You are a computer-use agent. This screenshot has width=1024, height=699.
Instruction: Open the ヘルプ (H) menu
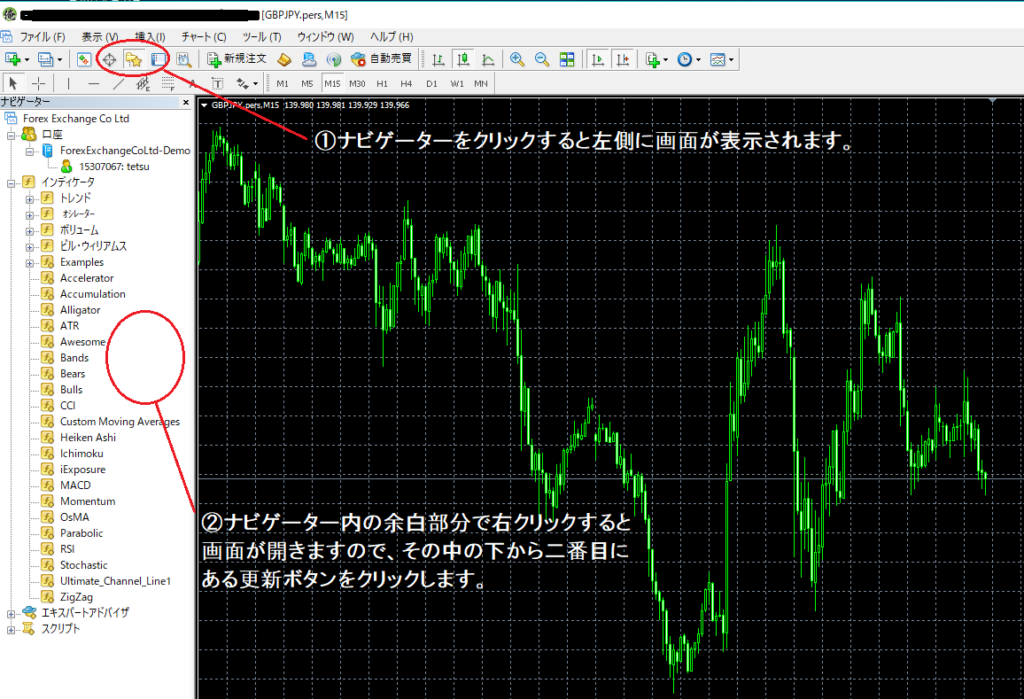pos(391,37)
